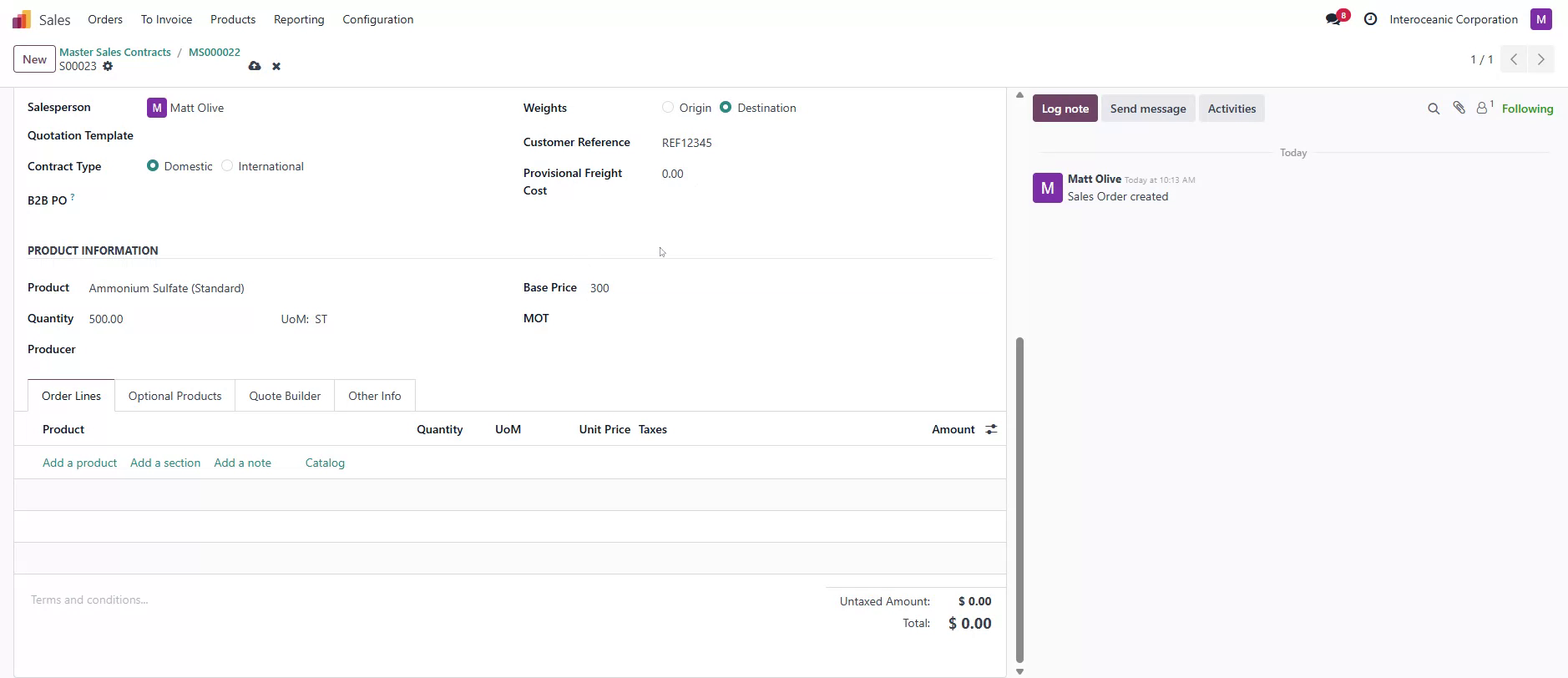The image size is (1568, 678).
Task: Show followers list icon
Action: pos(1484,108)
